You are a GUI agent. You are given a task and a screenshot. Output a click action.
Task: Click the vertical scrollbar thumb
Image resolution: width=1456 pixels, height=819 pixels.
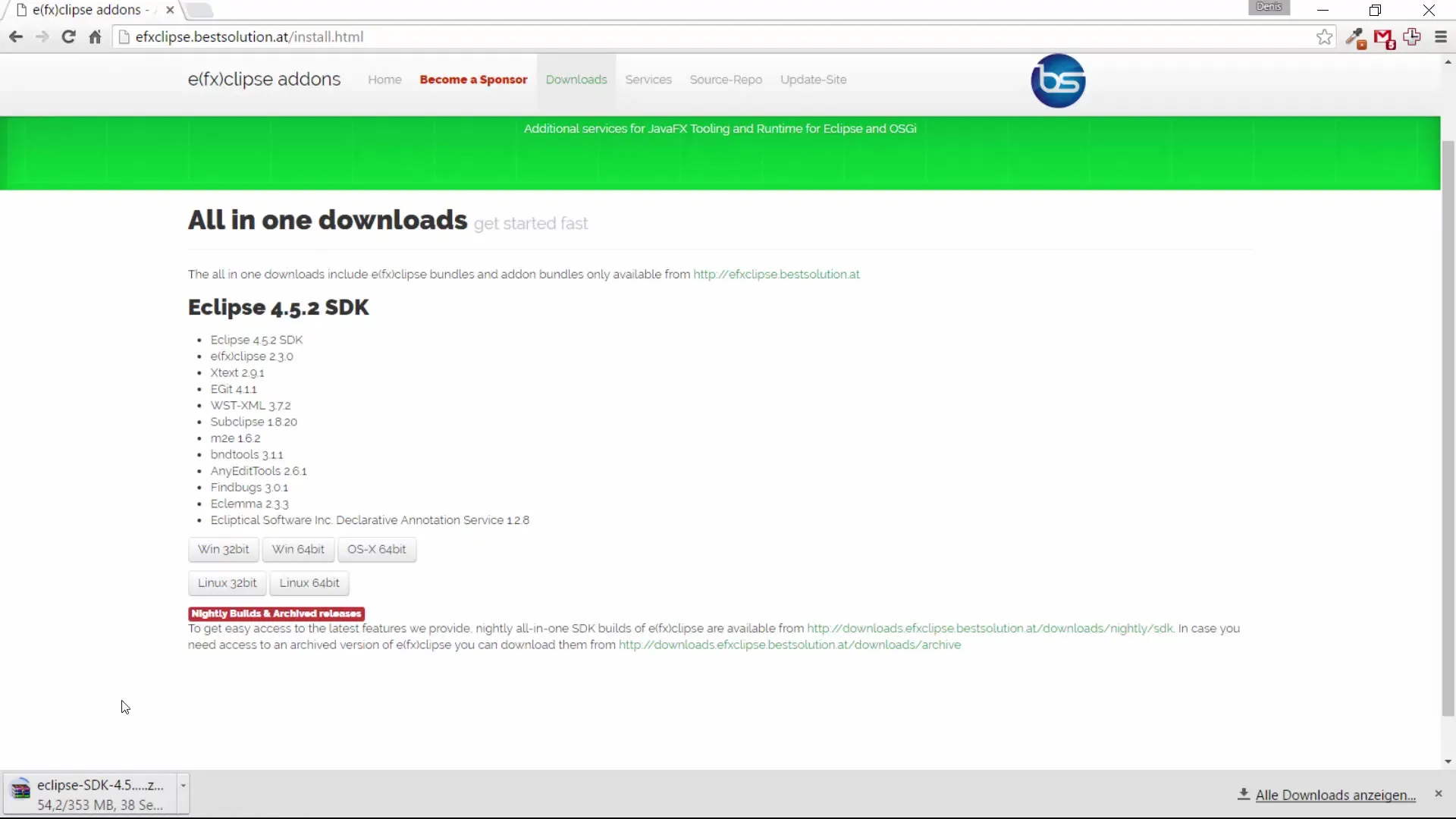(1448, 428)
